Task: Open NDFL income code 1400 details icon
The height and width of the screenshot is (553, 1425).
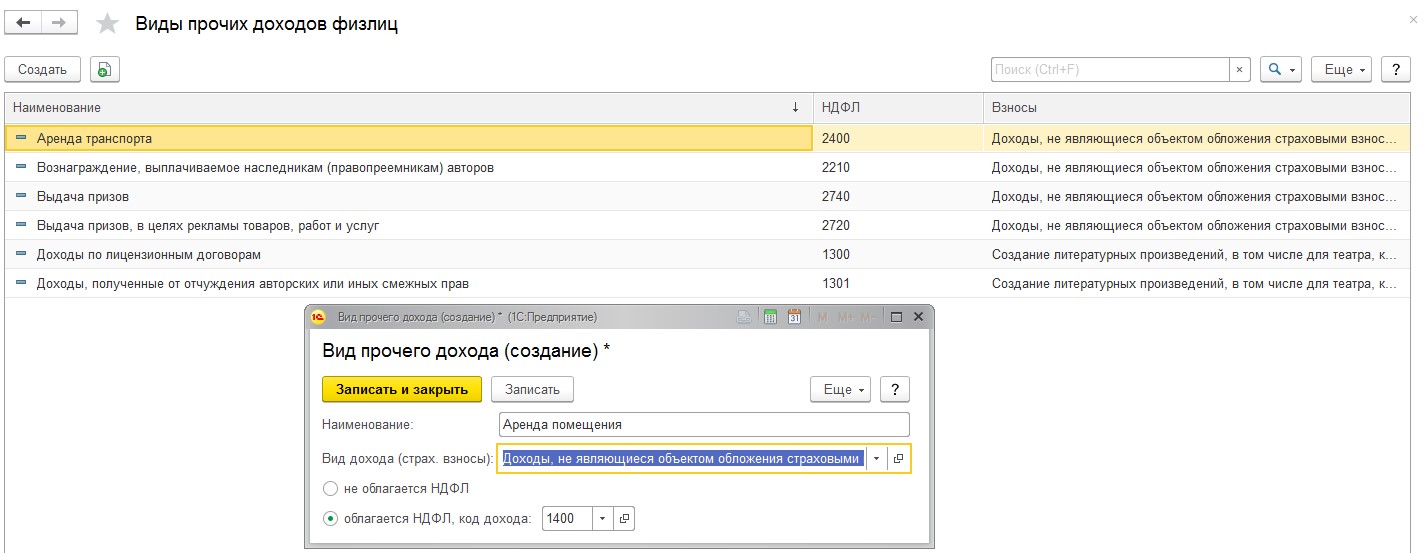Action: [x=624, y=518]
